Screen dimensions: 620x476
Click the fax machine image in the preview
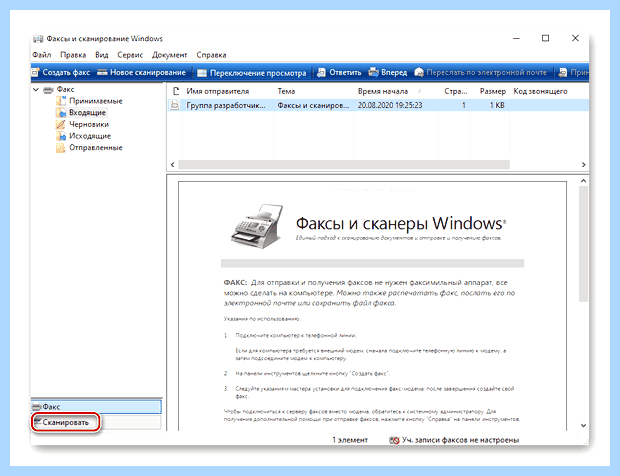pyautogui.click(x=257, y=227)
